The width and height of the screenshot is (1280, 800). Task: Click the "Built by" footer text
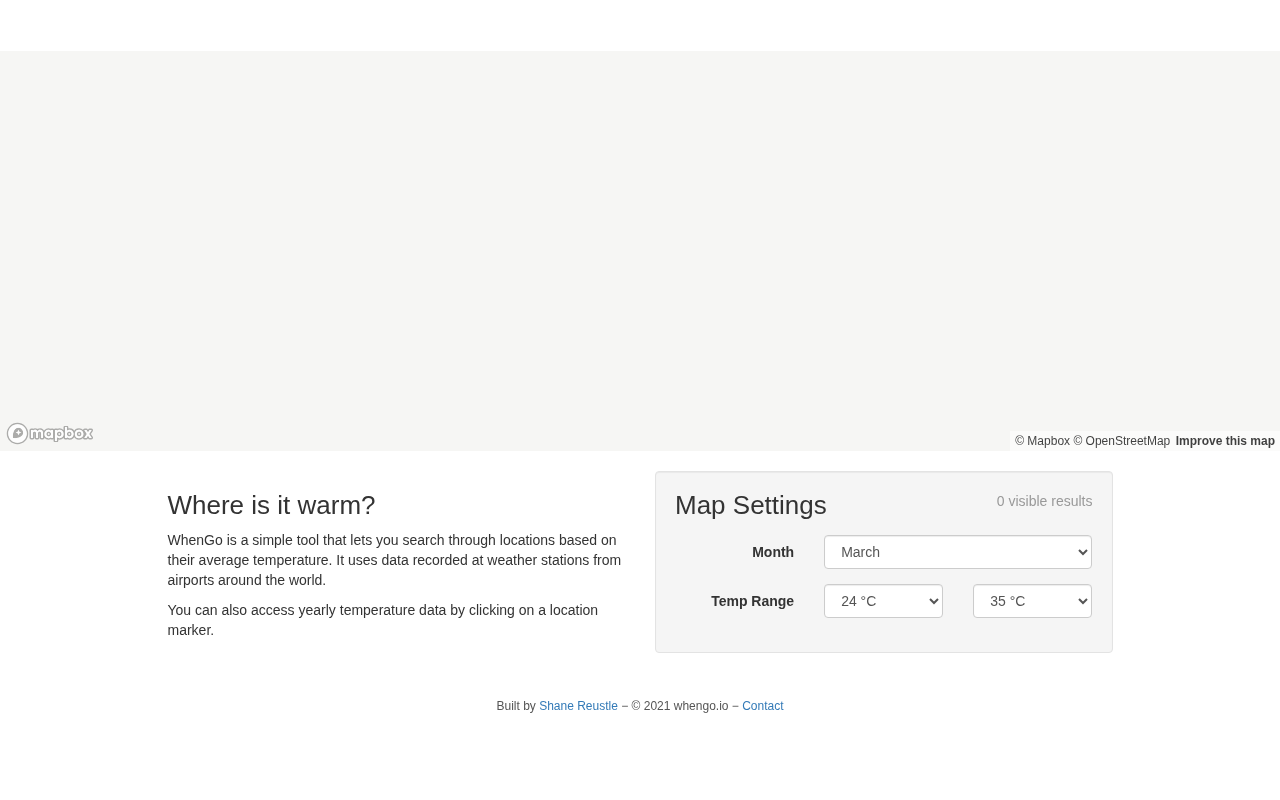point(516,706)
